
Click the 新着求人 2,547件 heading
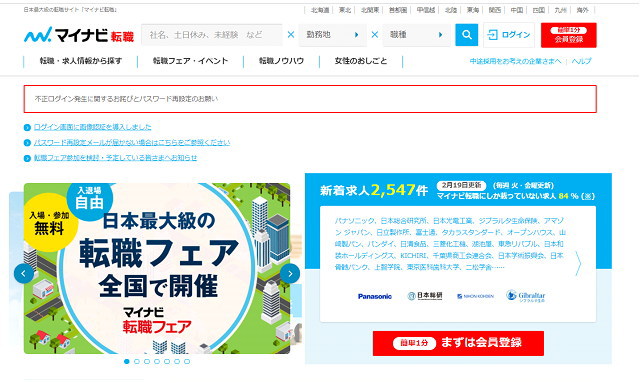click(x=374, y=190)
